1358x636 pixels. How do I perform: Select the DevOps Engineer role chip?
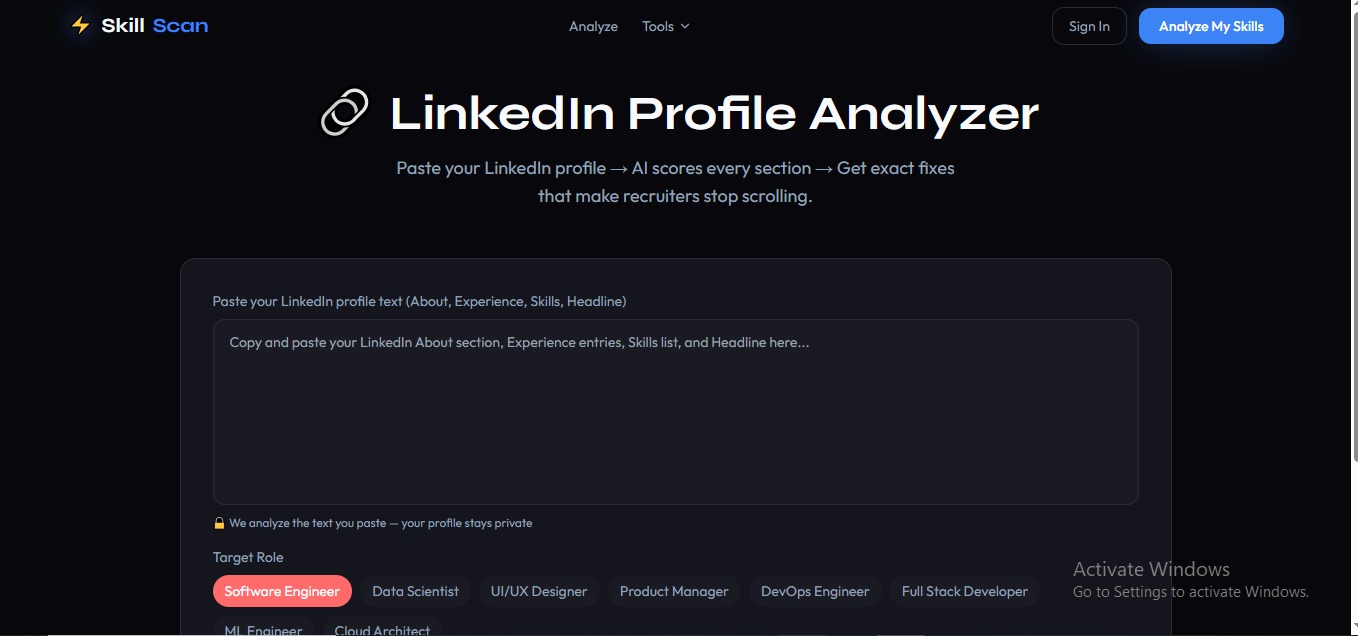(815, 591)
